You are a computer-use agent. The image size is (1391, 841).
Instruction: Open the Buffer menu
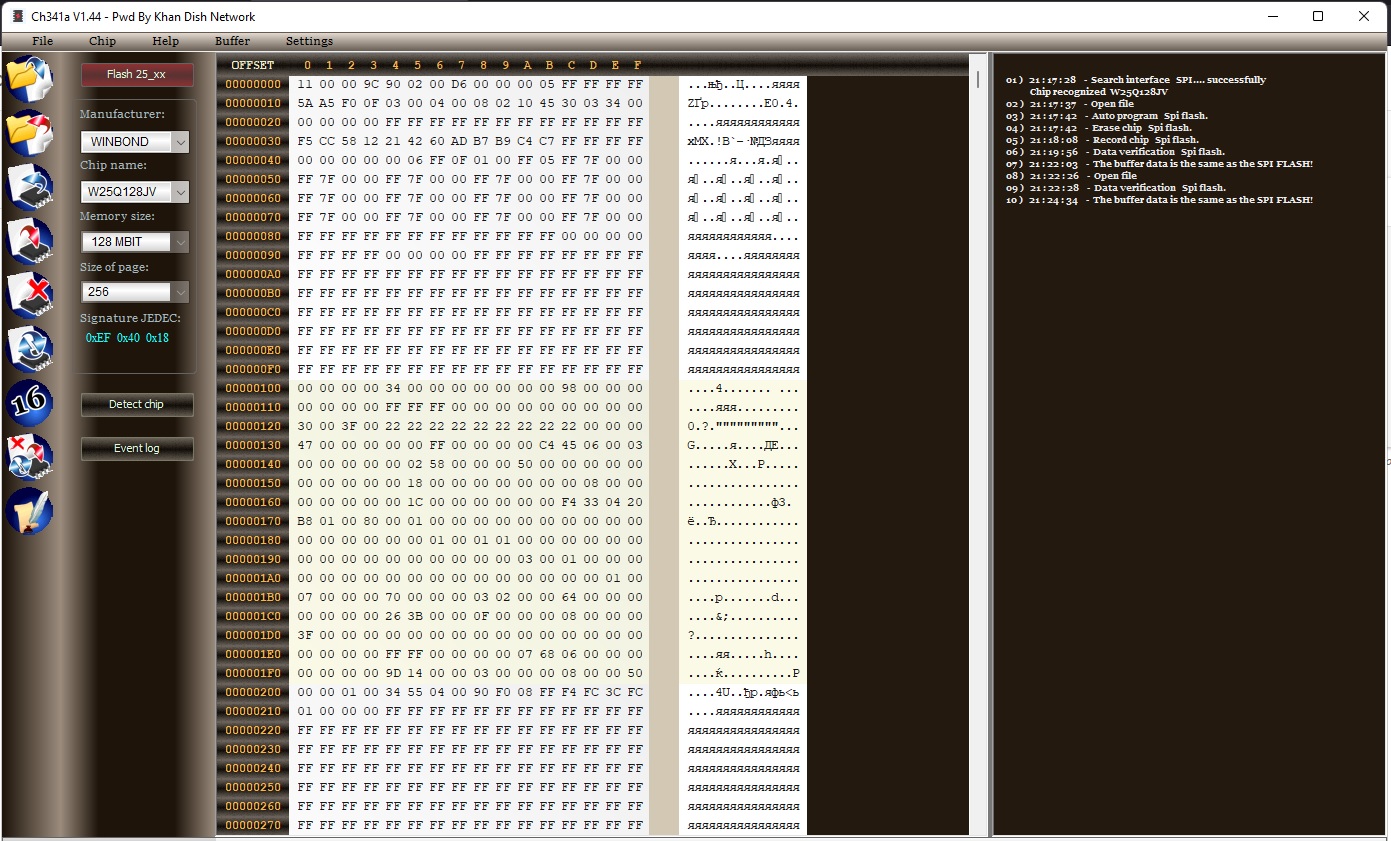click(x=232, y=41)
